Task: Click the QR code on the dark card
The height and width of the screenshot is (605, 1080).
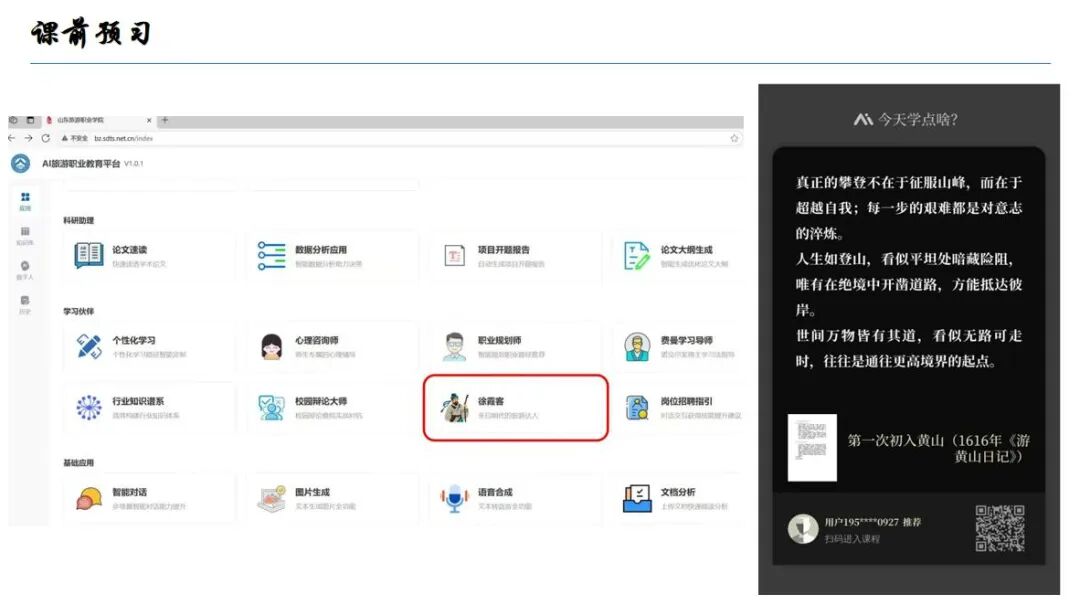Action: 1000,529
